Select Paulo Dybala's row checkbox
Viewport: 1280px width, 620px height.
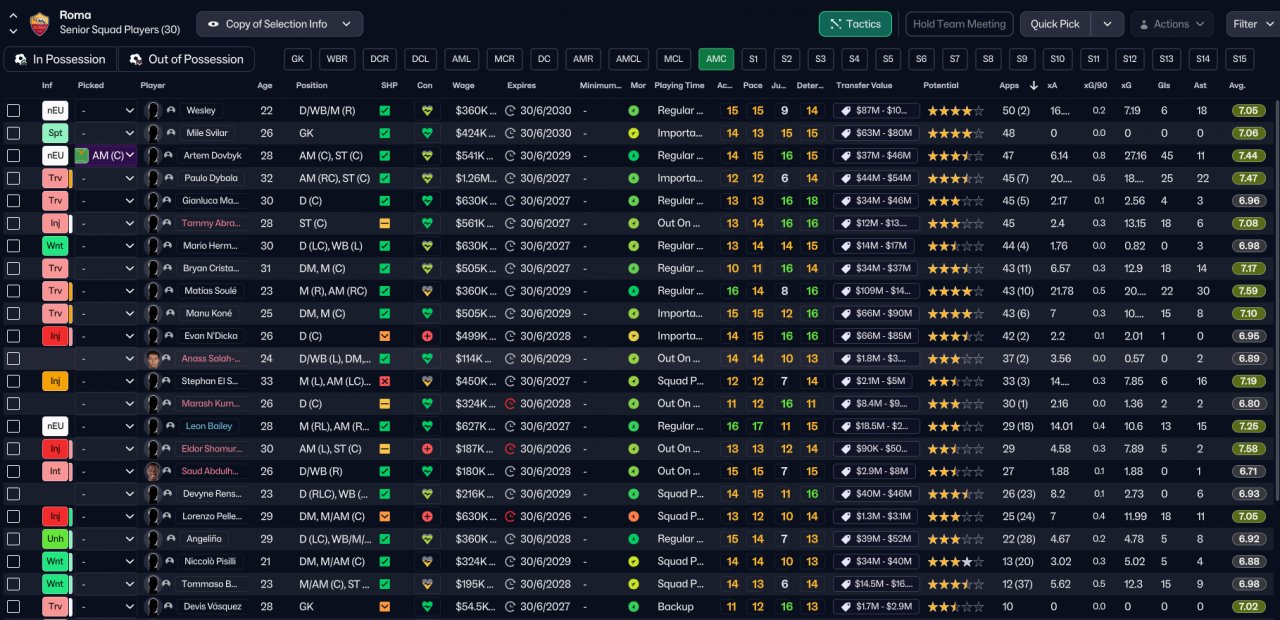(x=13, y=178)
